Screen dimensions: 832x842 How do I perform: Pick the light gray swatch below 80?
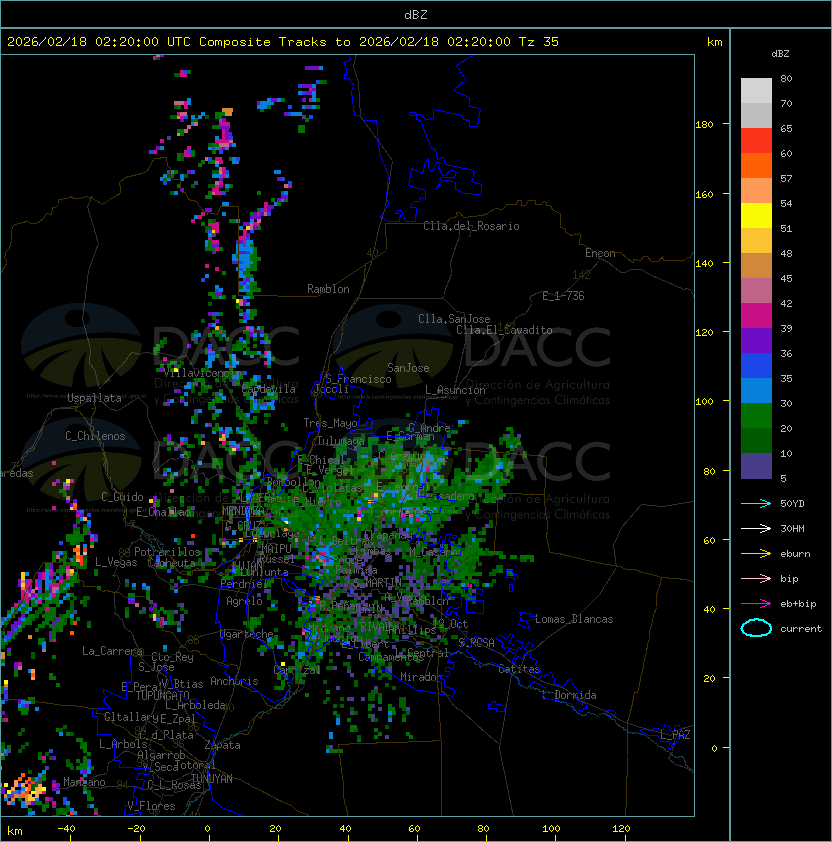[x=756, y=91]
